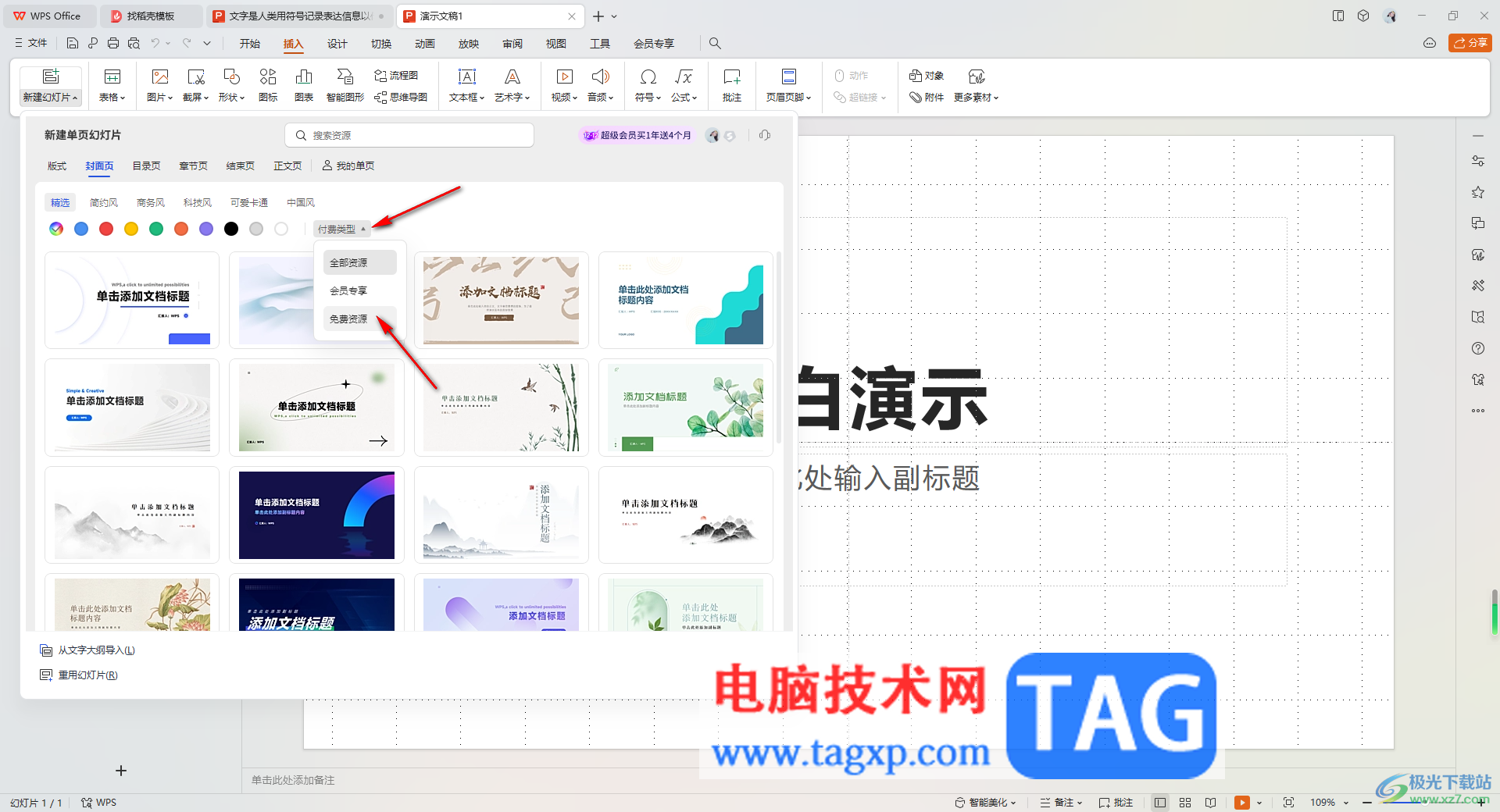This screenshot has height=812, width=1500.
Task: Switch to the 找稻壳模板 document tab
Action: click(151, 16)
